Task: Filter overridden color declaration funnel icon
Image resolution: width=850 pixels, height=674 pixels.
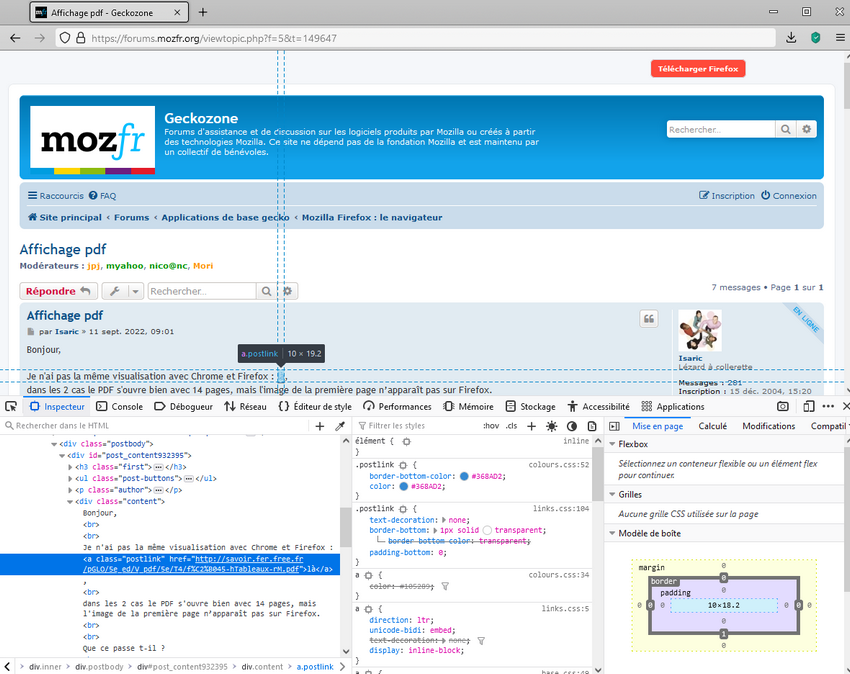Action: tap(445, 586)
